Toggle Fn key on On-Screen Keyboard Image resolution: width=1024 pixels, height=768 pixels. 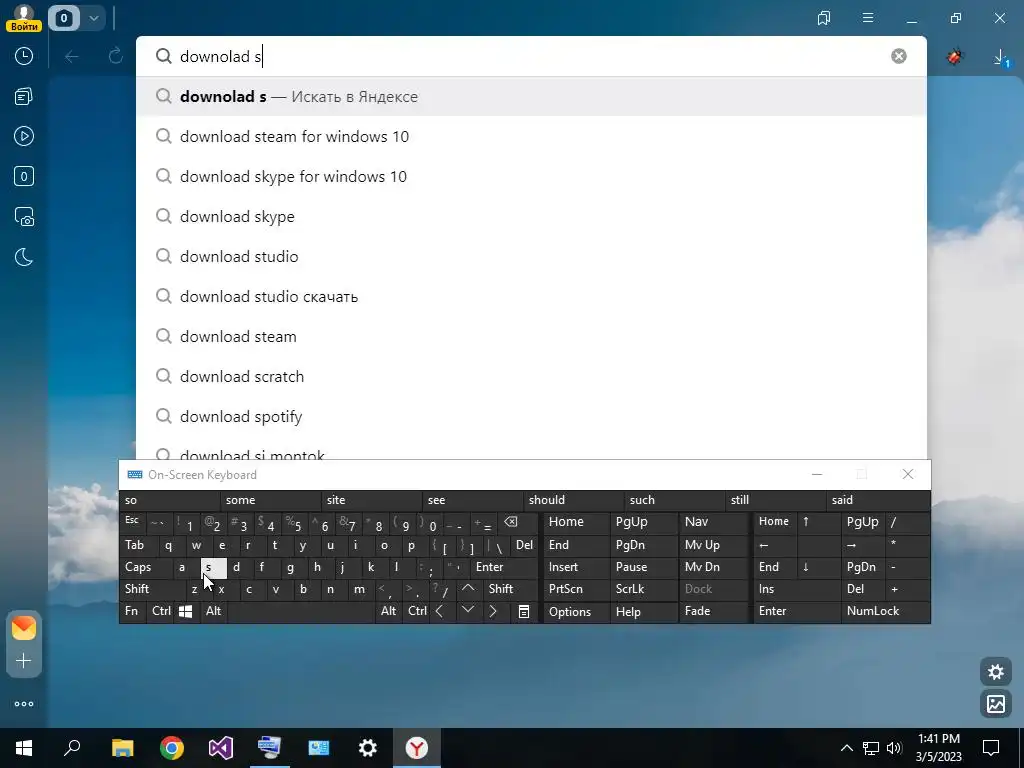point(133,611)
